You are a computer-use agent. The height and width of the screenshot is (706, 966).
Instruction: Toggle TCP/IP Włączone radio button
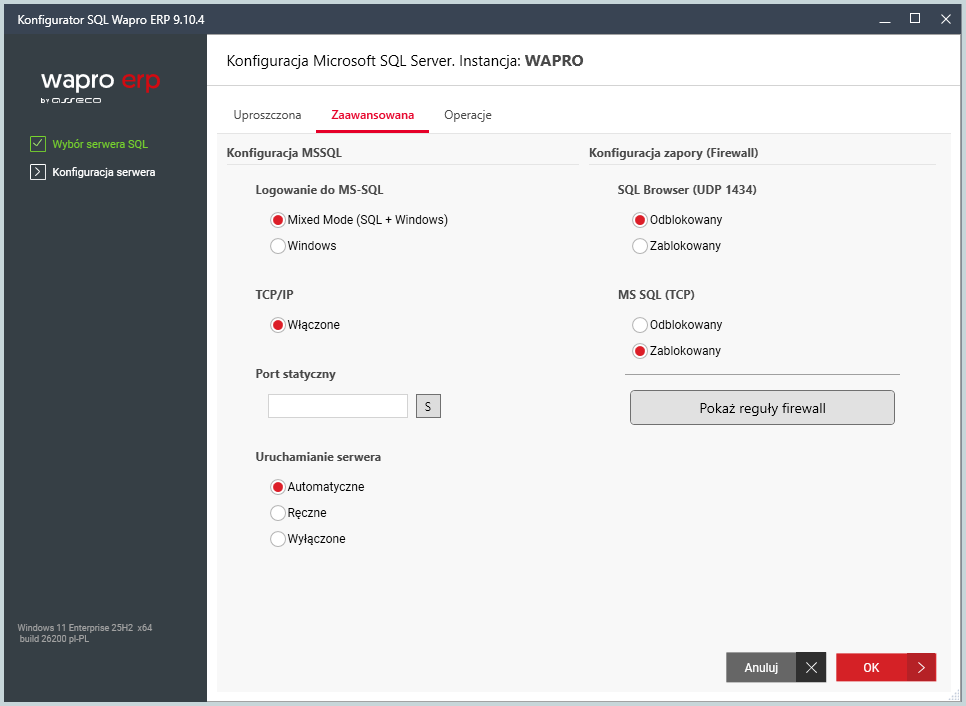[x=278, y=325]
